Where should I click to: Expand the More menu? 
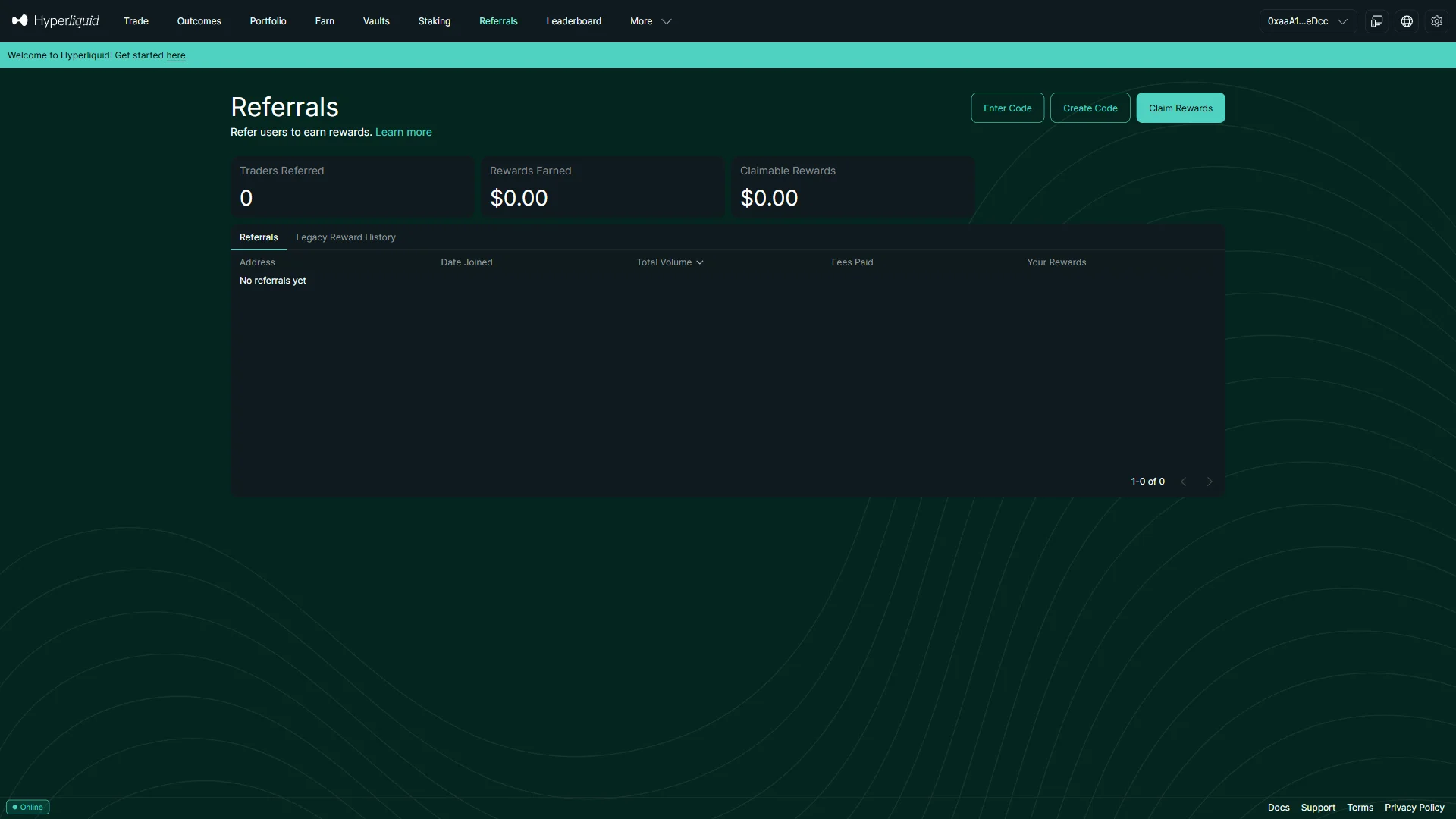(x=651, y=21)
